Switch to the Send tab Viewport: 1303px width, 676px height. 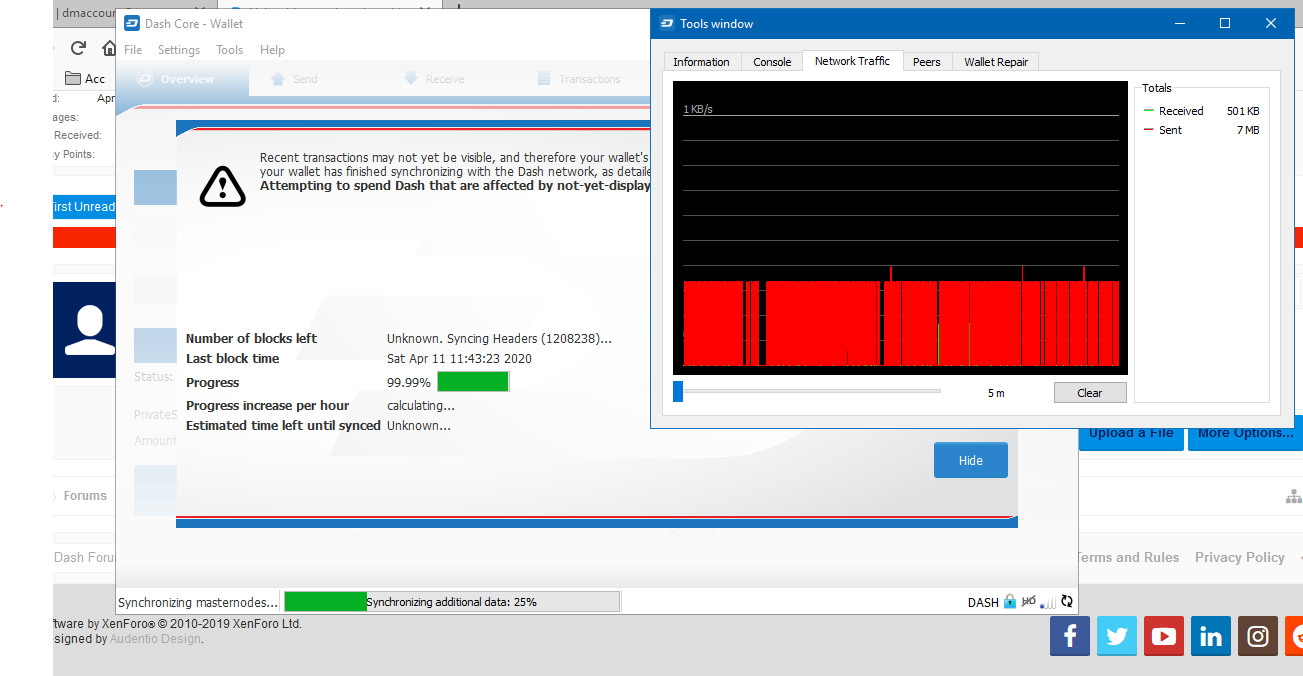click(294, 79)
